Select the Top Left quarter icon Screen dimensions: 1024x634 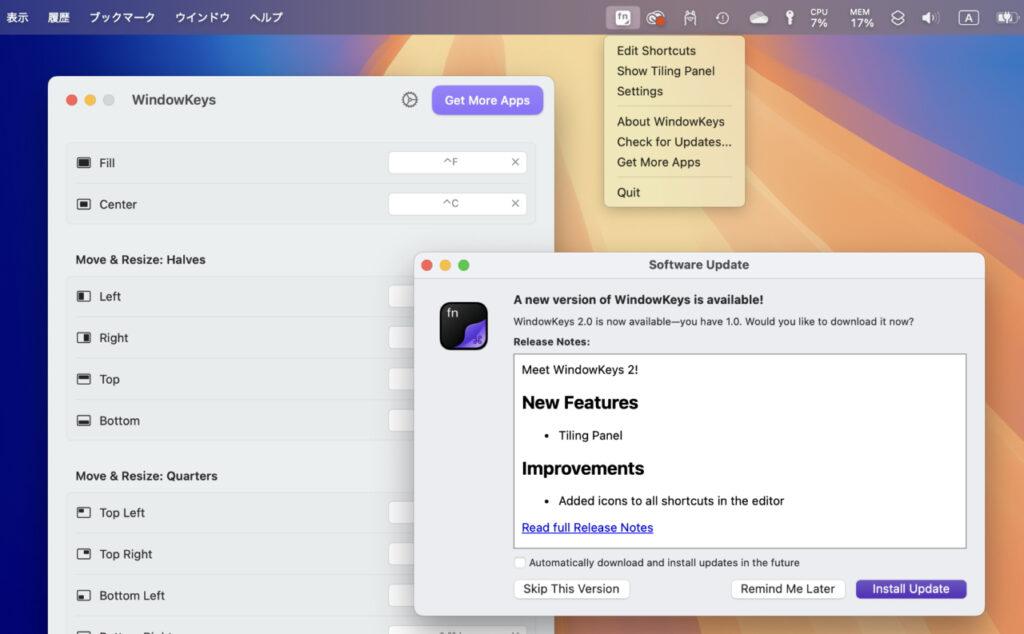(83, 512)
